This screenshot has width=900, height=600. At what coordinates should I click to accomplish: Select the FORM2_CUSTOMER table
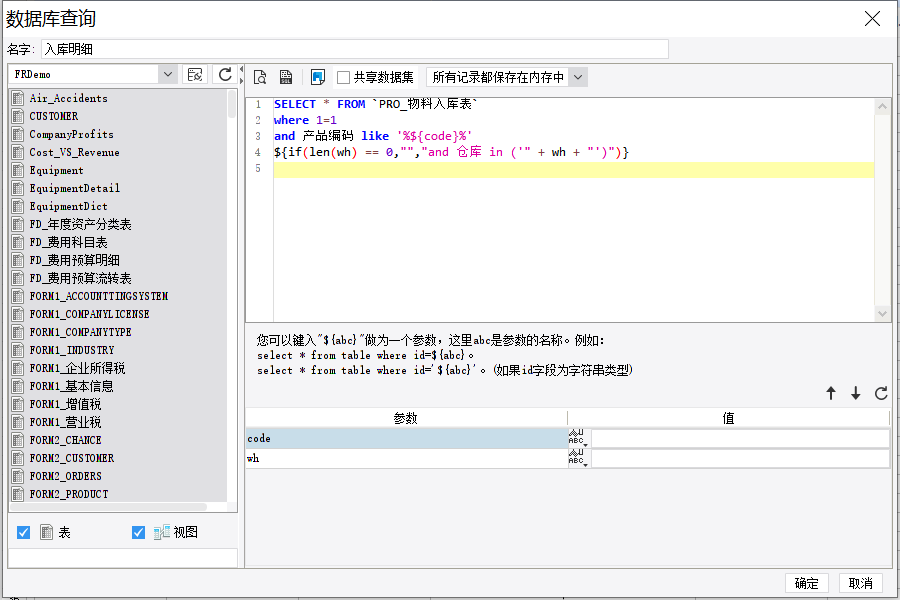pyautogui.click(x=72, y=458)
